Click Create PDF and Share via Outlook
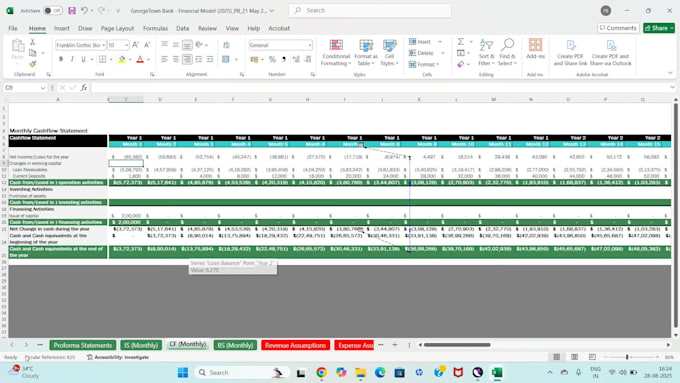 tap(611, 52)
